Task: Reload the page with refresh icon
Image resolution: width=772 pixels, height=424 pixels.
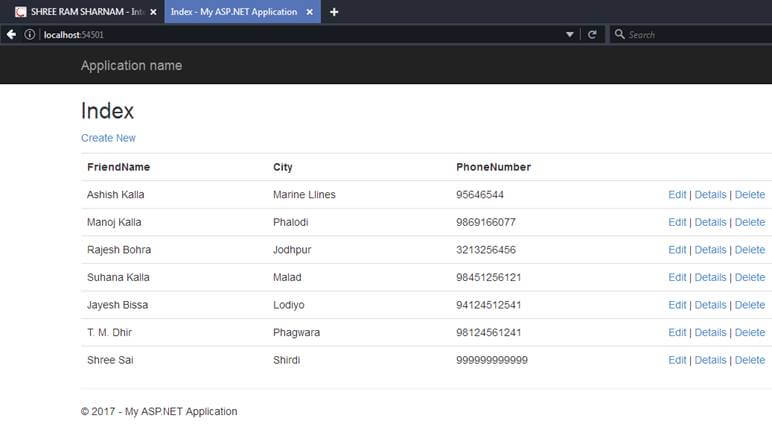Action: 592,34
